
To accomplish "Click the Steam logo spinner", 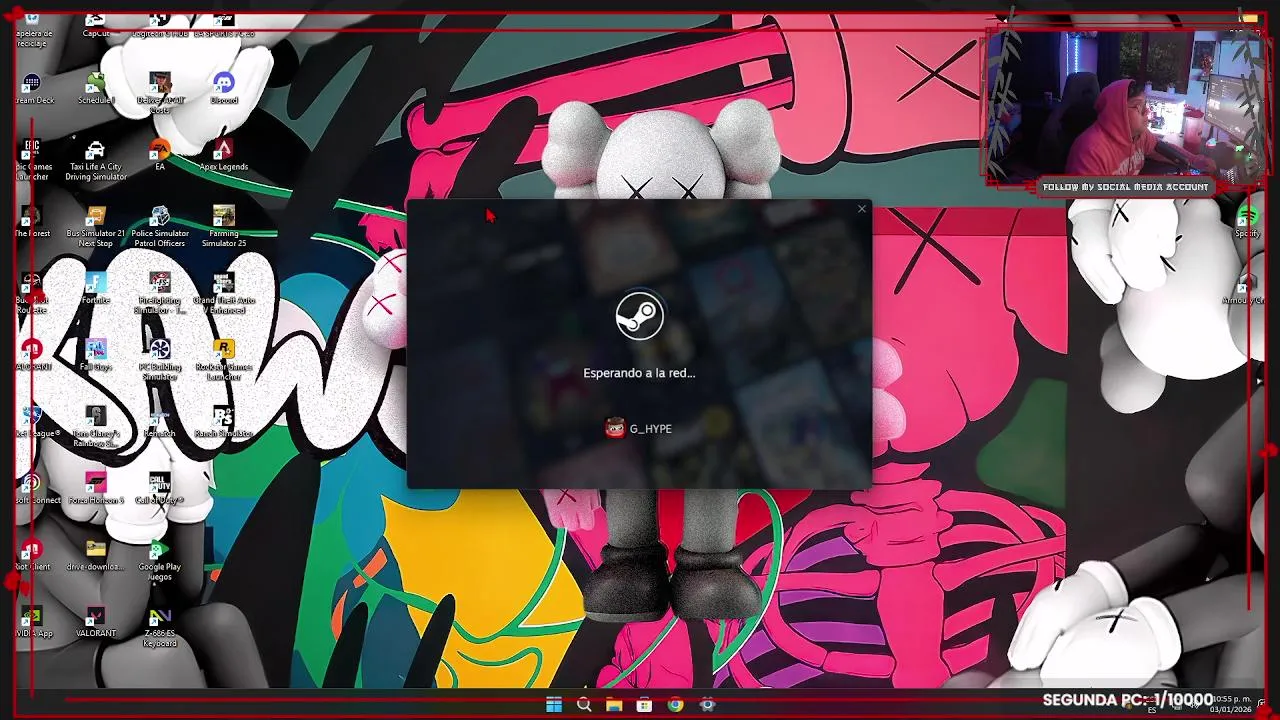I will 640,316.
